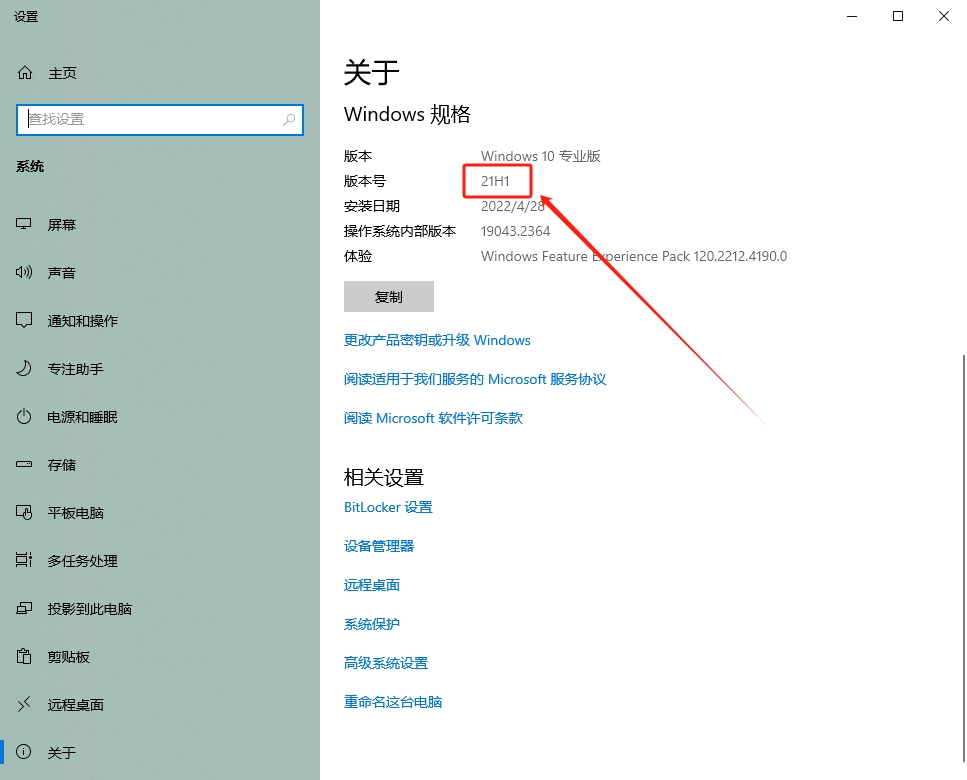This screenshot has height=780, width=967.
Task: Open Device Manager (设备管理器) link
Action: click(379, 546)
